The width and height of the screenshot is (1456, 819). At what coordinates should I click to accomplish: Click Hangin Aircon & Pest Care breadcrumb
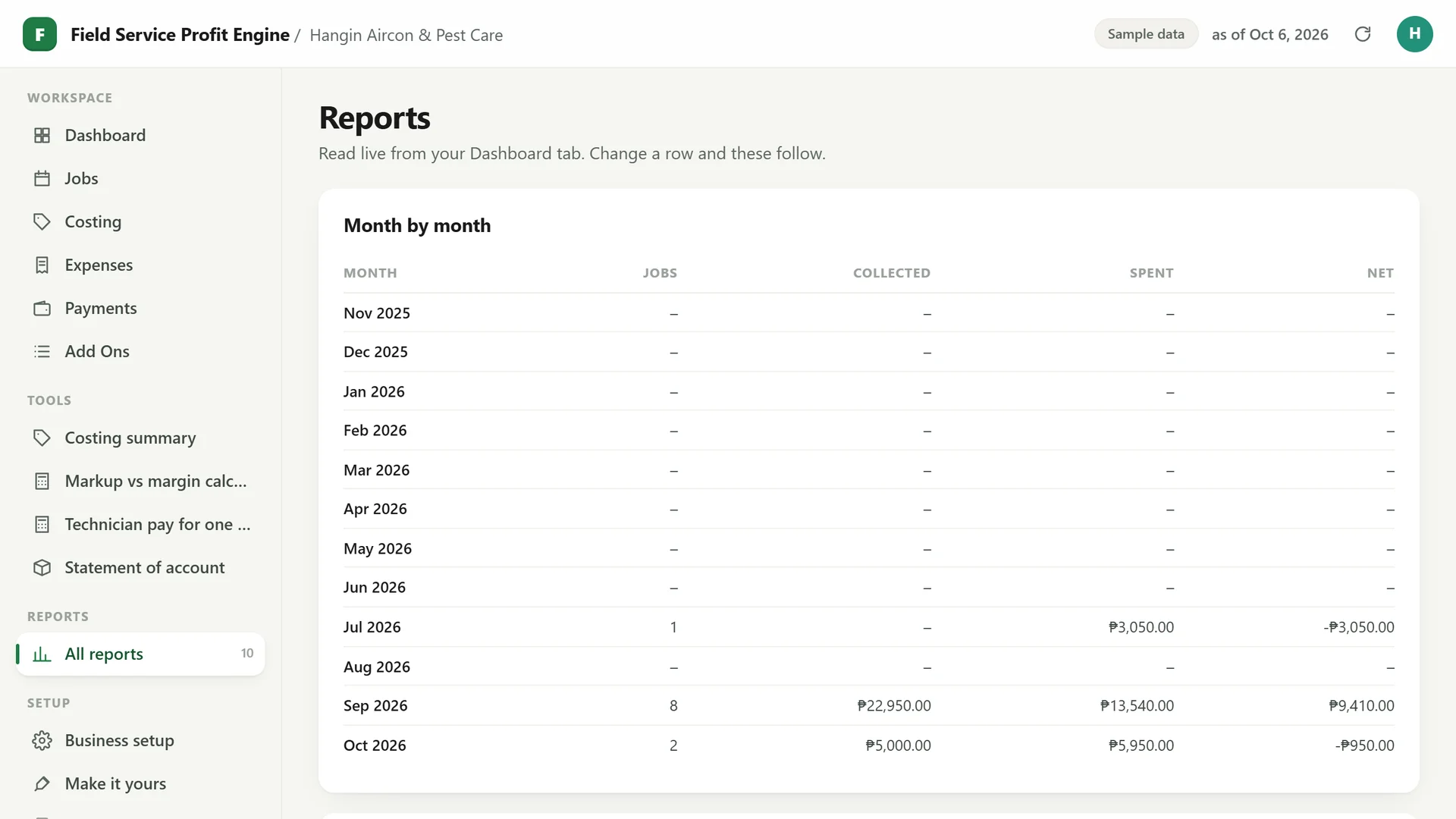tap(406, 35)
